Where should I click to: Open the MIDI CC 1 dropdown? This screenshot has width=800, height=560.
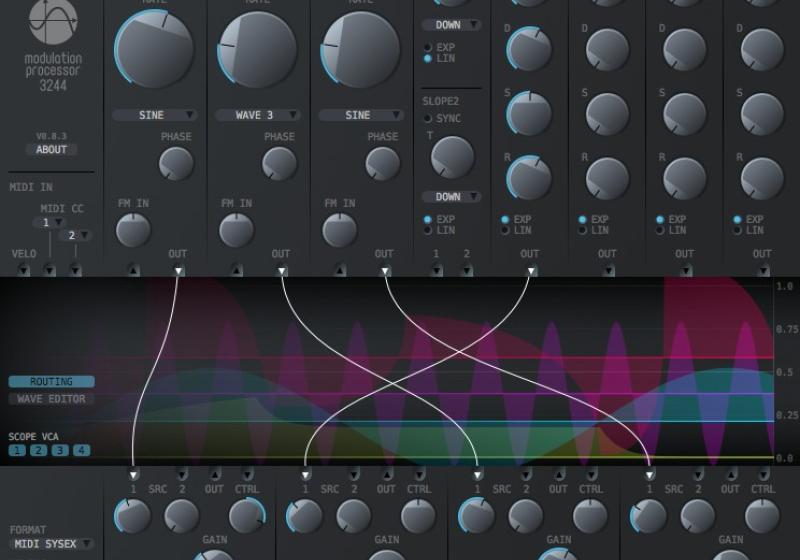coord(48,222)
